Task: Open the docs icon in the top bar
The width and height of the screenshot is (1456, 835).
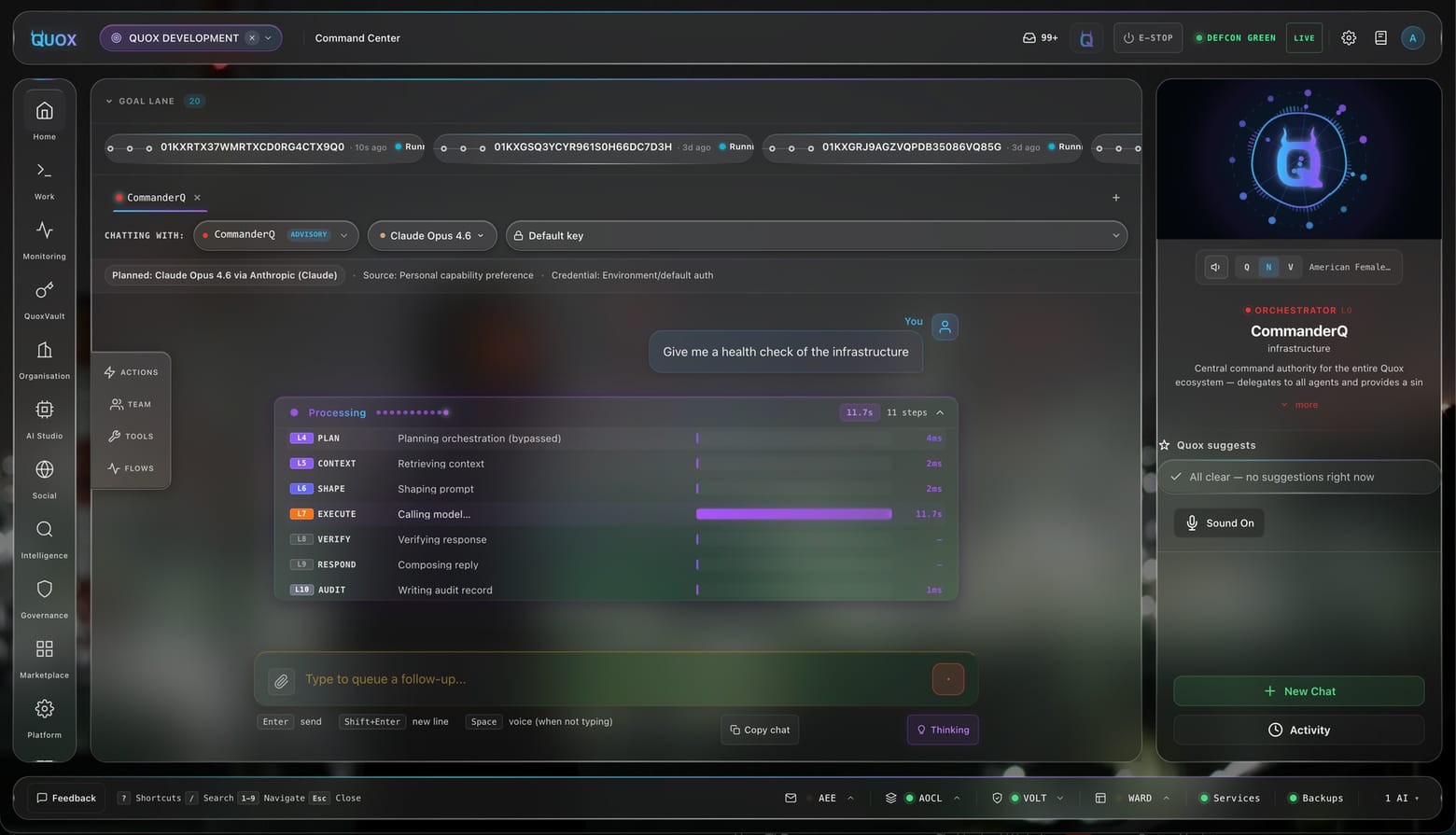Action: pos(1380,38)
